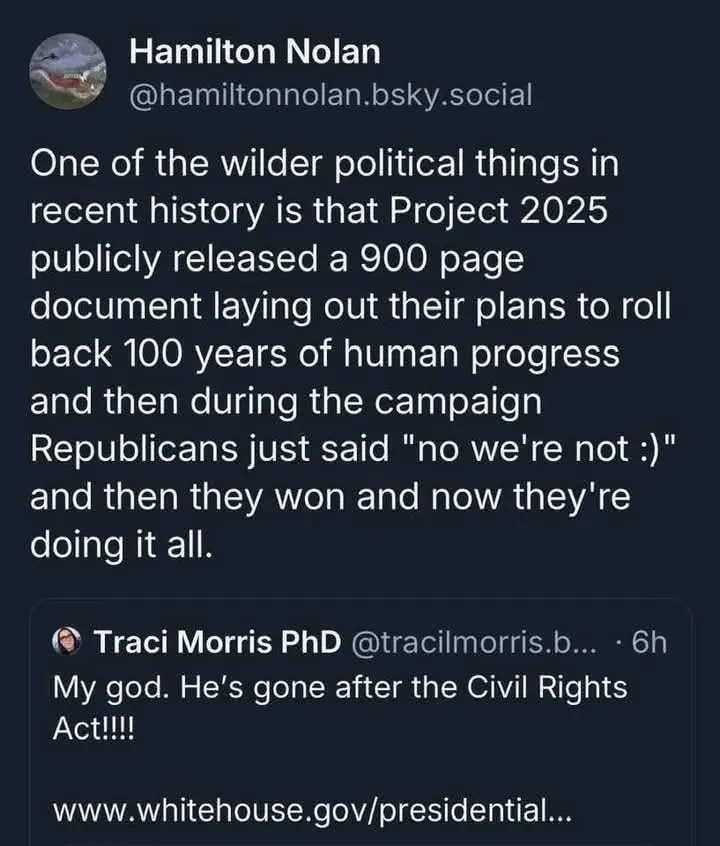720x846 pixels.
Task: Click the "and then they won" phrase
Action: click(x=186, y=497)
